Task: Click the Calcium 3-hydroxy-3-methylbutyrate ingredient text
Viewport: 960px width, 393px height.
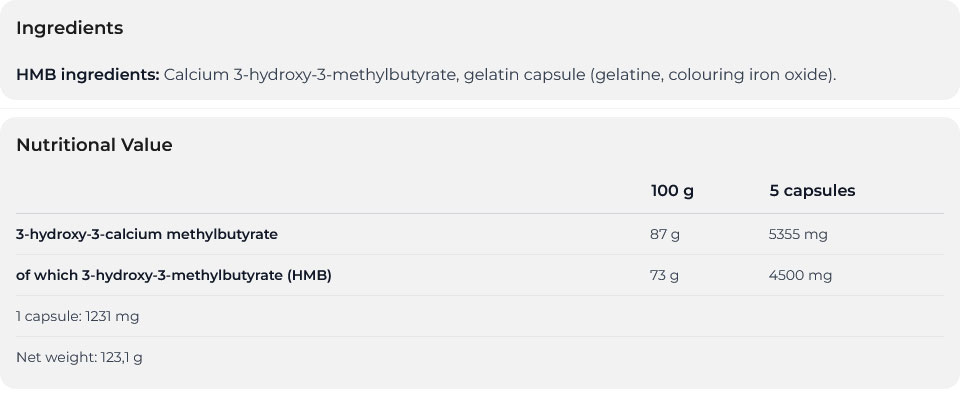Action: point(310,75)
